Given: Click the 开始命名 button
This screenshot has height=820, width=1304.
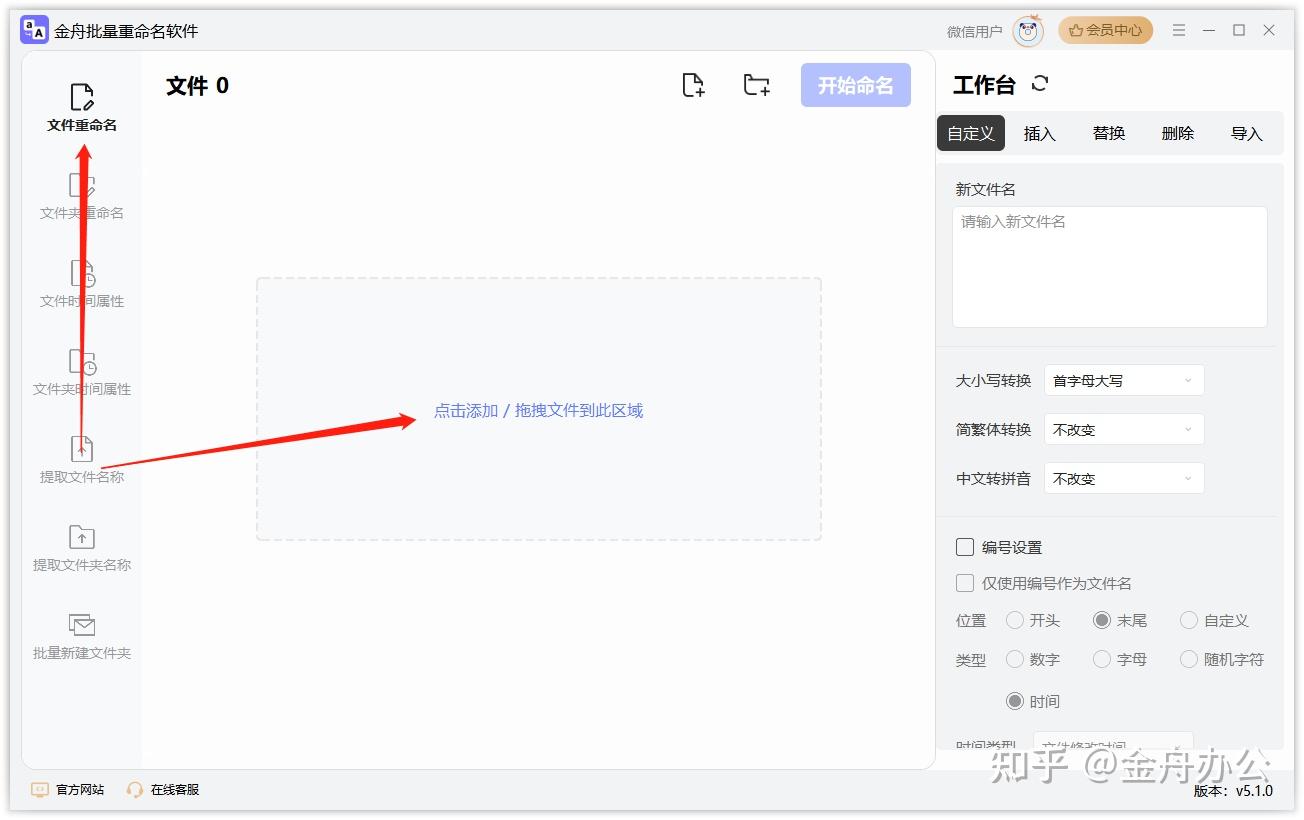Looking at the screenshot, I should pyautogui.click(x=855, y=85).
